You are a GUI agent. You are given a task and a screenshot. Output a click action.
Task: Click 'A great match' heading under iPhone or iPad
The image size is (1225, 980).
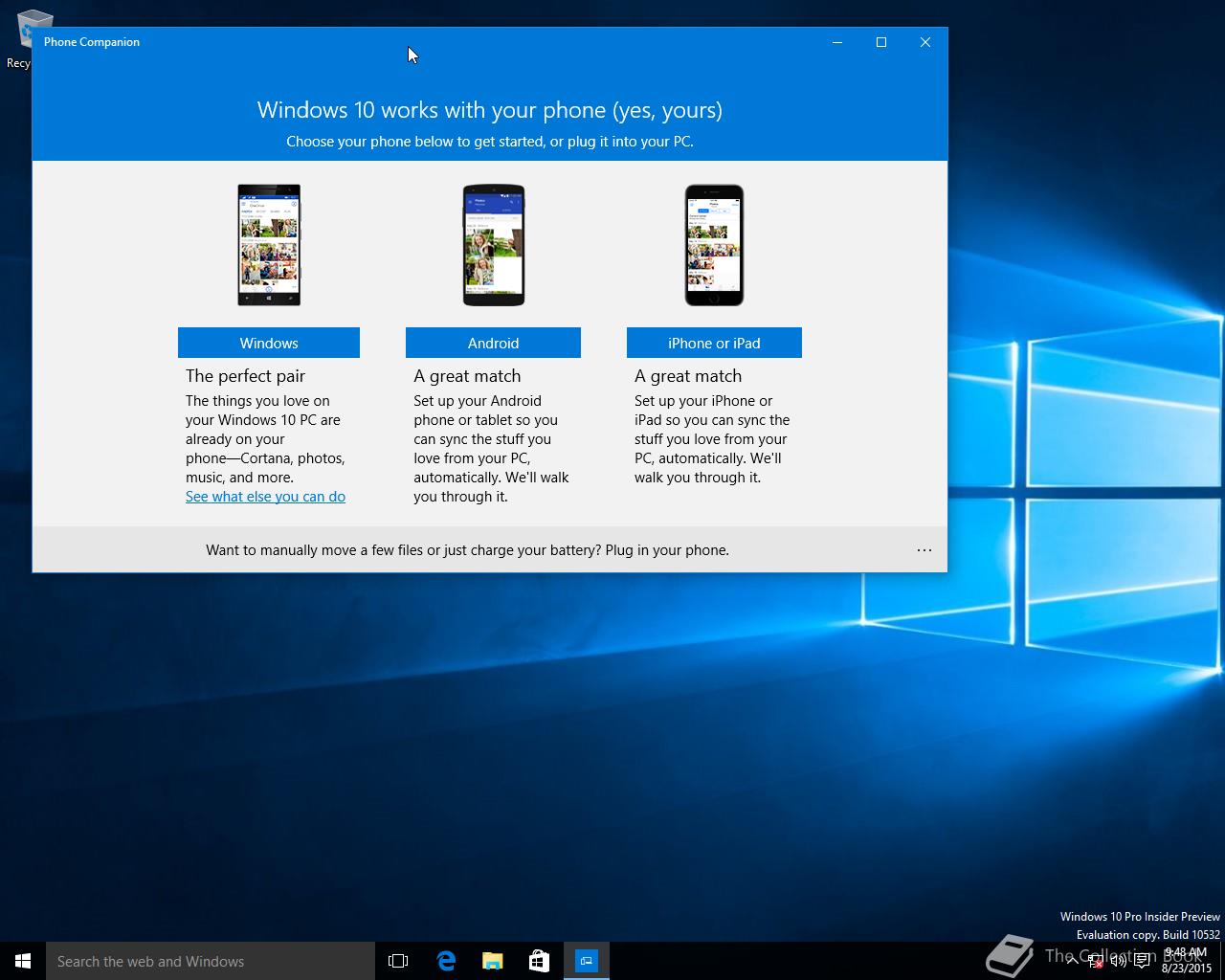click(x=688, y=376)
